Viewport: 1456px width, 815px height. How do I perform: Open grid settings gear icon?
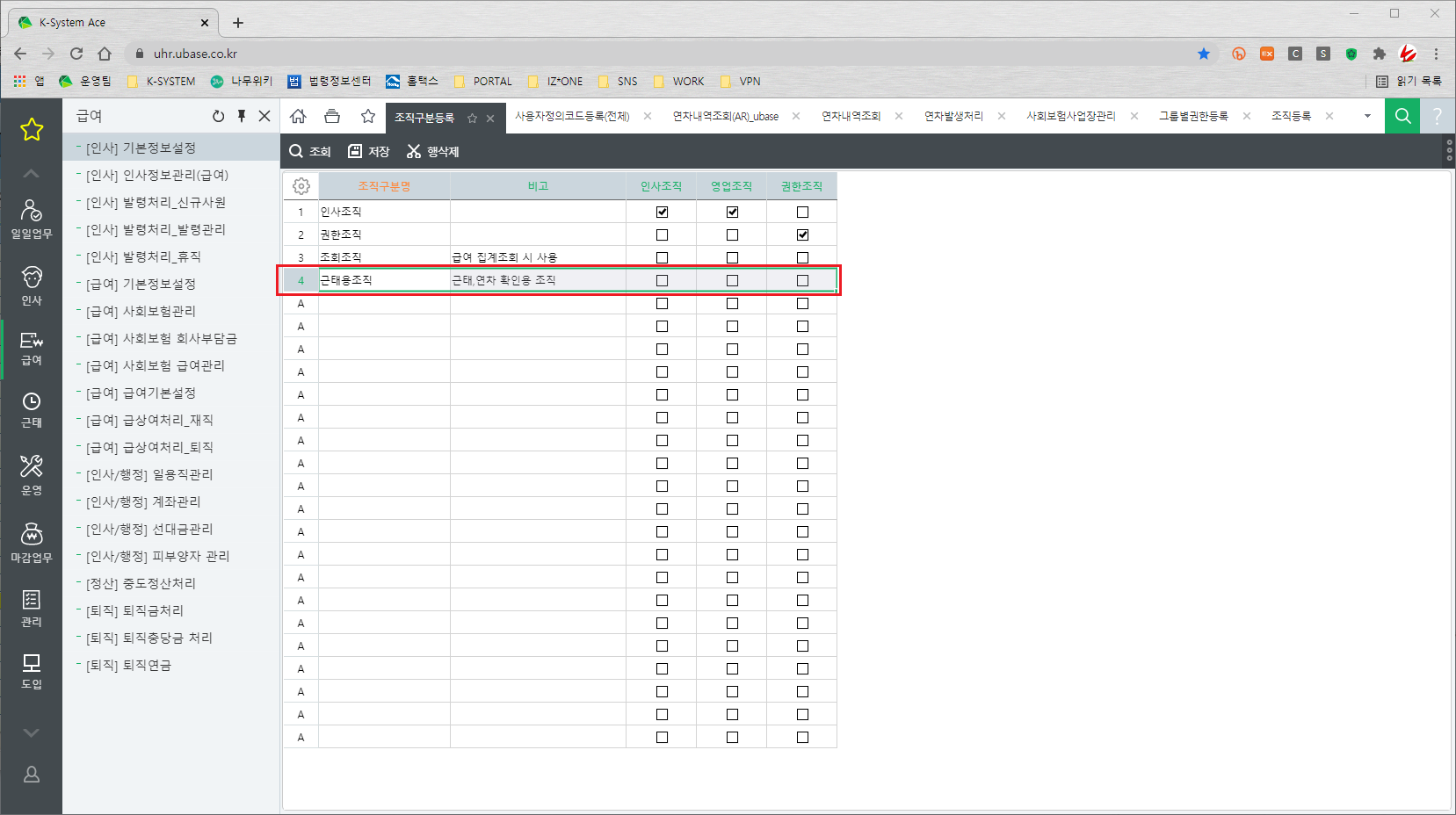[301, 186]
